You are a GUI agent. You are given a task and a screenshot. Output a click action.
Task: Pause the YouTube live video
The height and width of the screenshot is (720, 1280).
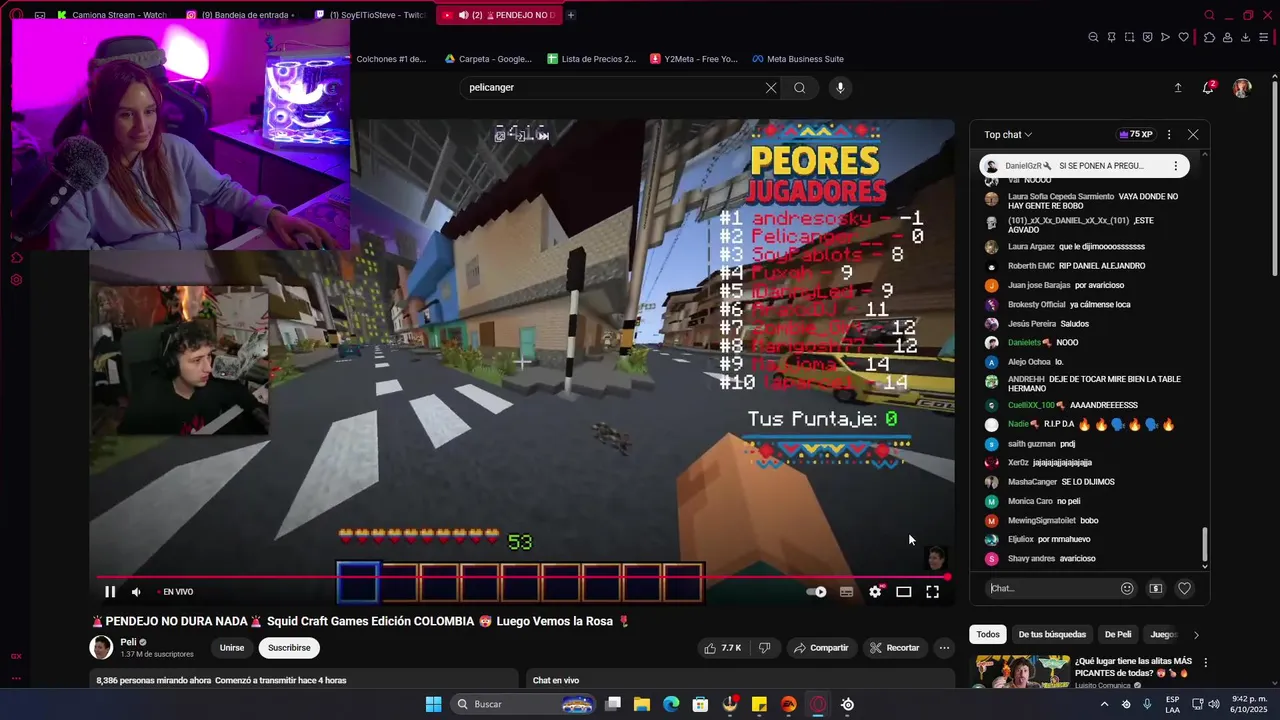pyautogui.click(x=110, y=592)
